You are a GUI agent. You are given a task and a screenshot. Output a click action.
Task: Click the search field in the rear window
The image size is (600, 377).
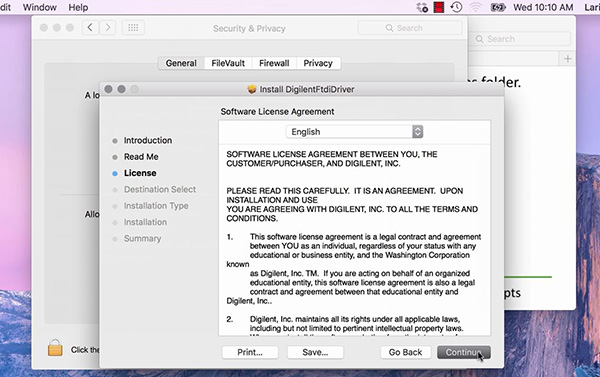[522, 39]
